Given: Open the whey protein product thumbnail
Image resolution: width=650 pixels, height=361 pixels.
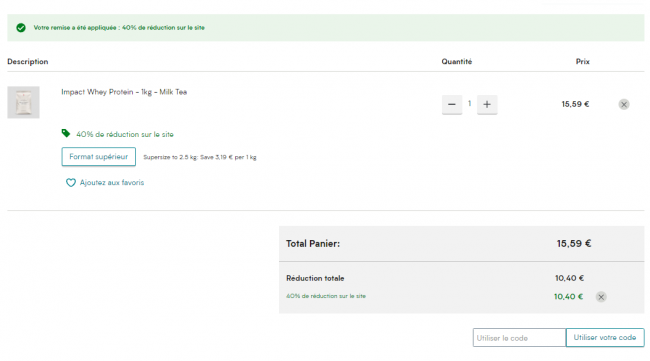Looking at the screenshot, I should (23, 102).
